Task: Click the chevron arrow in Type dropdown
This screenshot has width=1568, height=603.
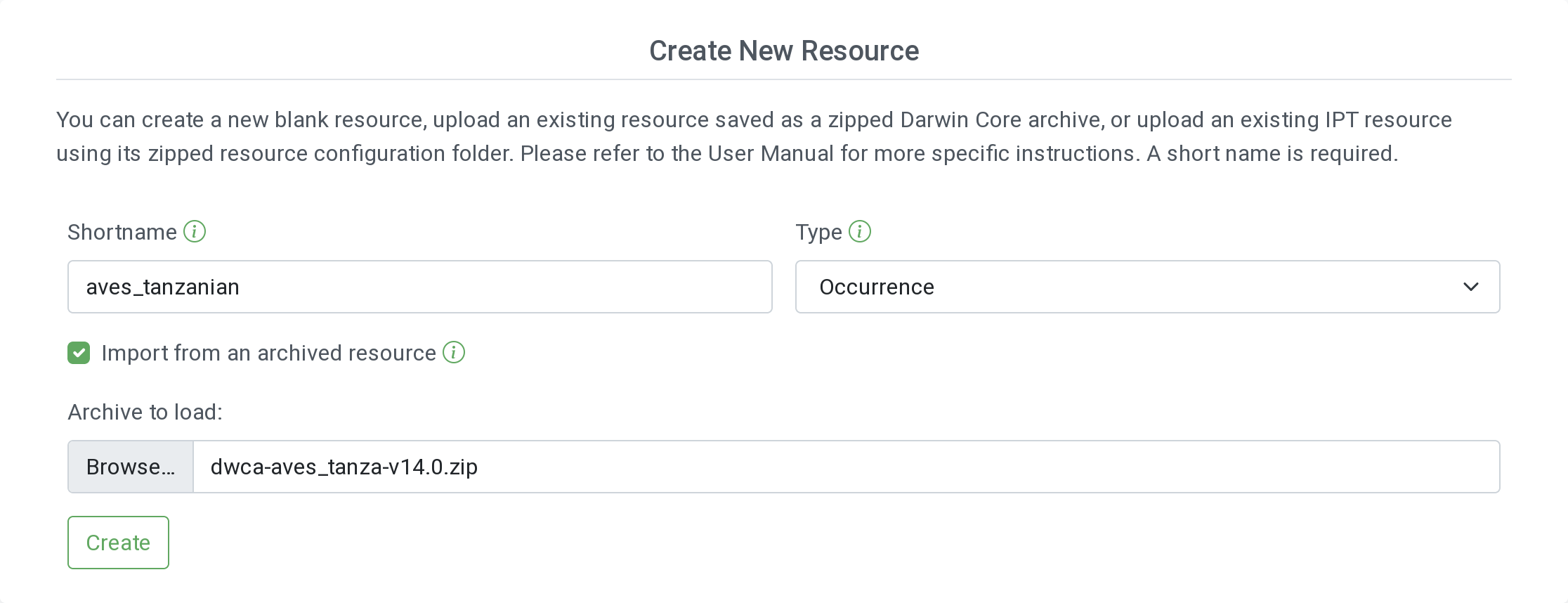Action: pos(1470,287)
